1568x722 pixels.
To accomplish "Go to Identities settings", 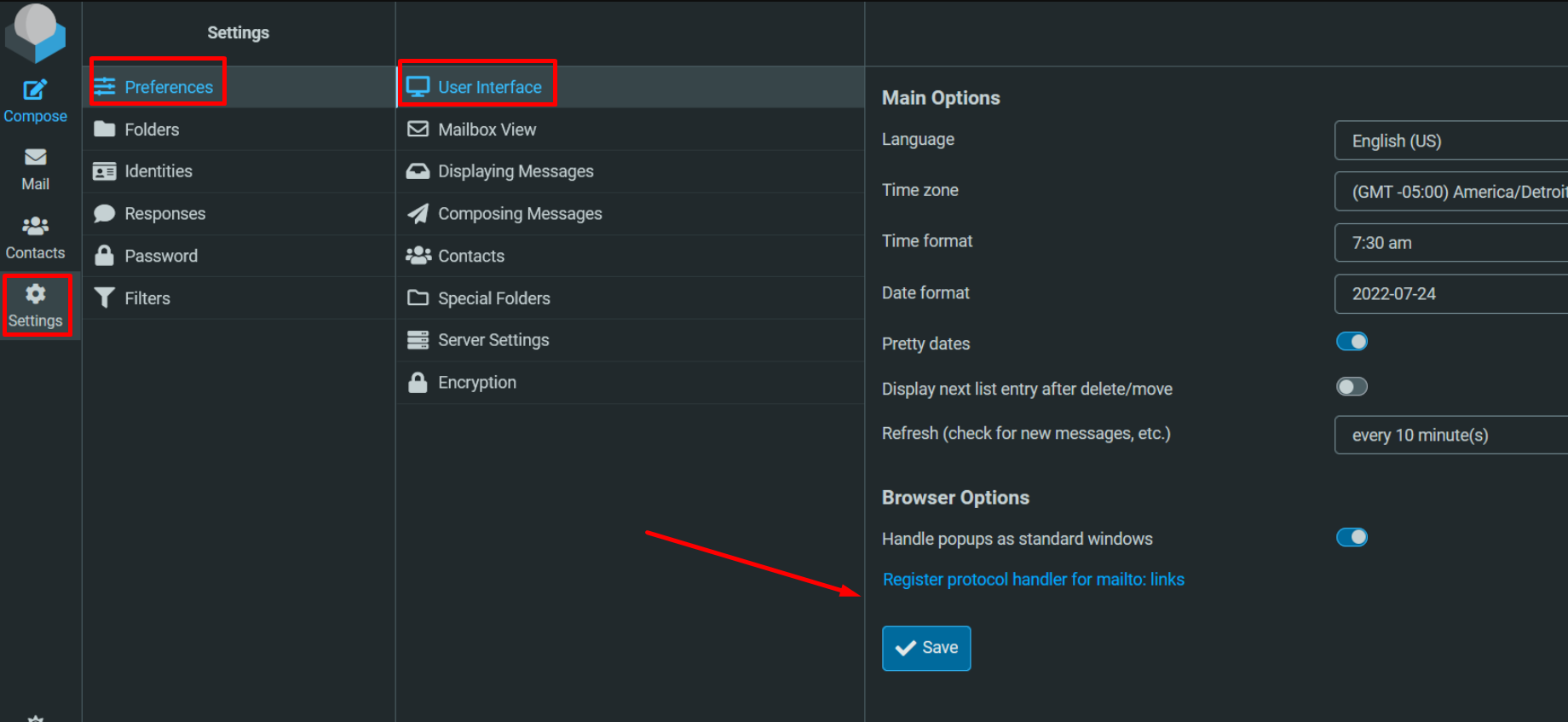I will (158, 171).
